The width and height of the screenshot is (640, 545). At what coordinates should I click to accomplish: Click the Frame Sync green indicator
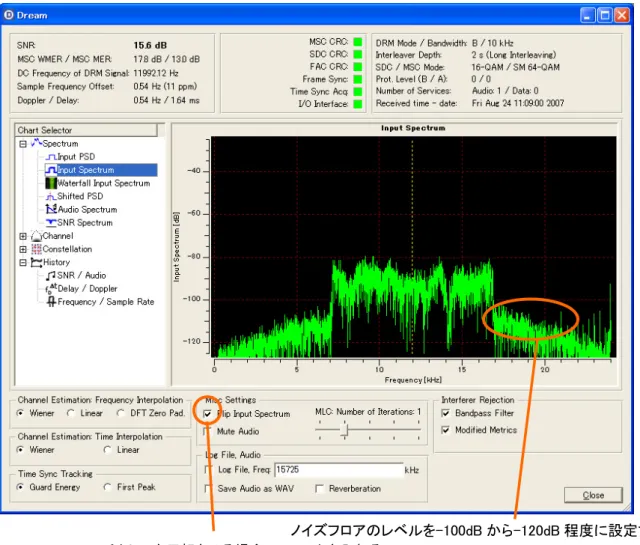coord(358,79)
